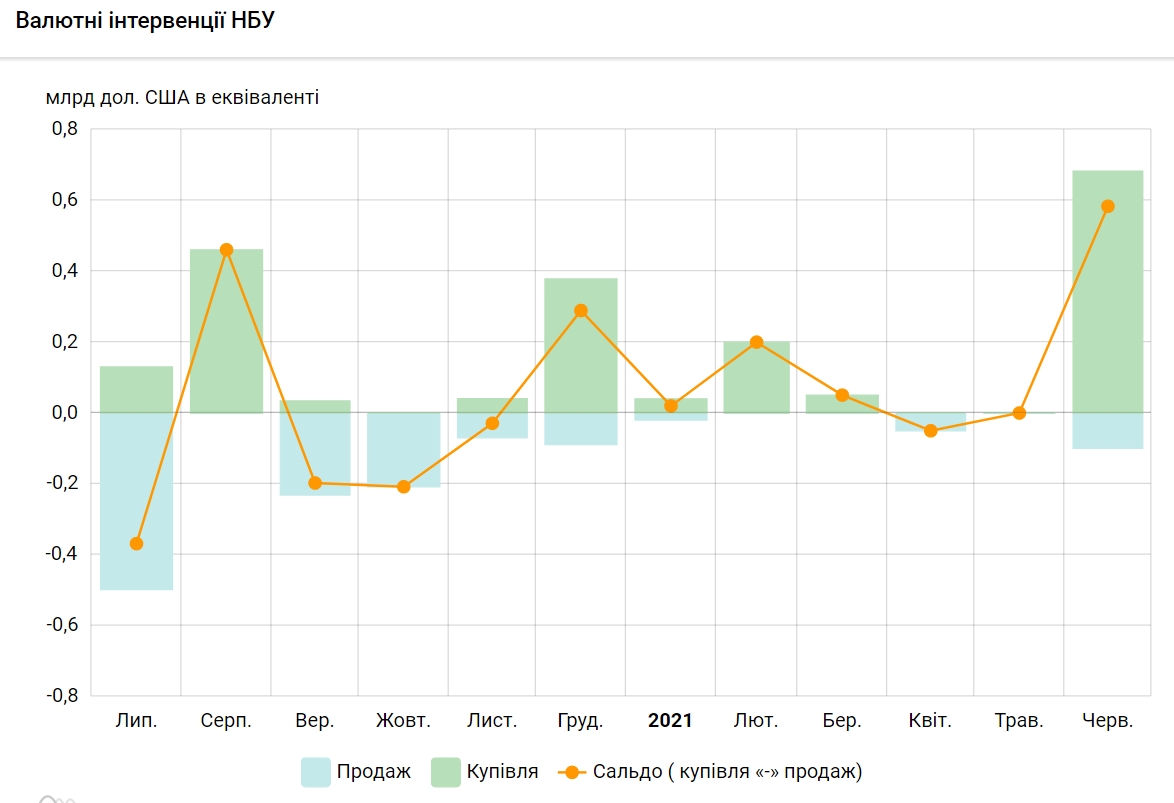Image resolution: width=1174 pixels, height=803 pixels.
Task: Click the Сальдо point for Трав.
Action: coord(1019,413)
